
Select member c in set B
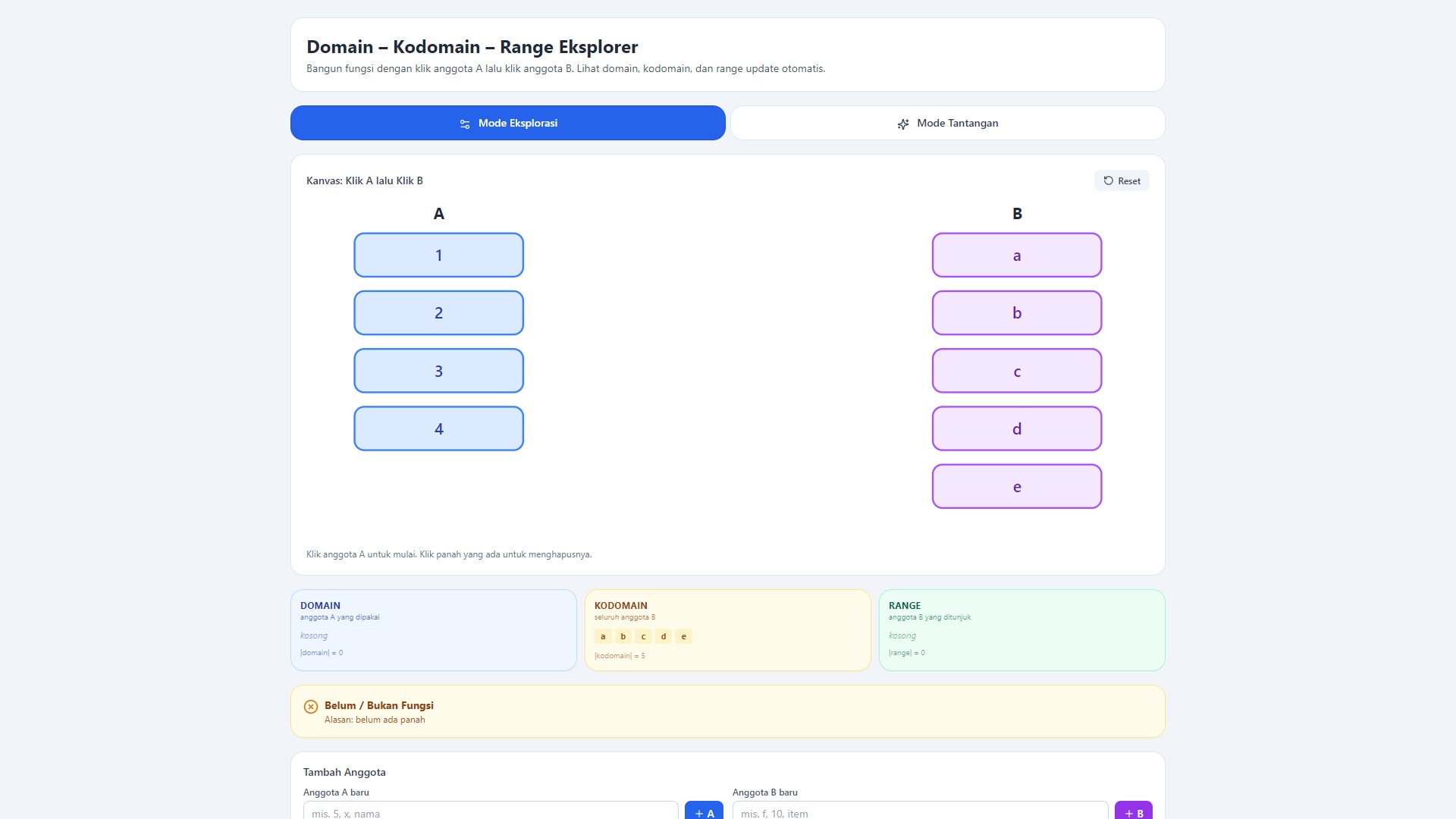(1017, 371)
